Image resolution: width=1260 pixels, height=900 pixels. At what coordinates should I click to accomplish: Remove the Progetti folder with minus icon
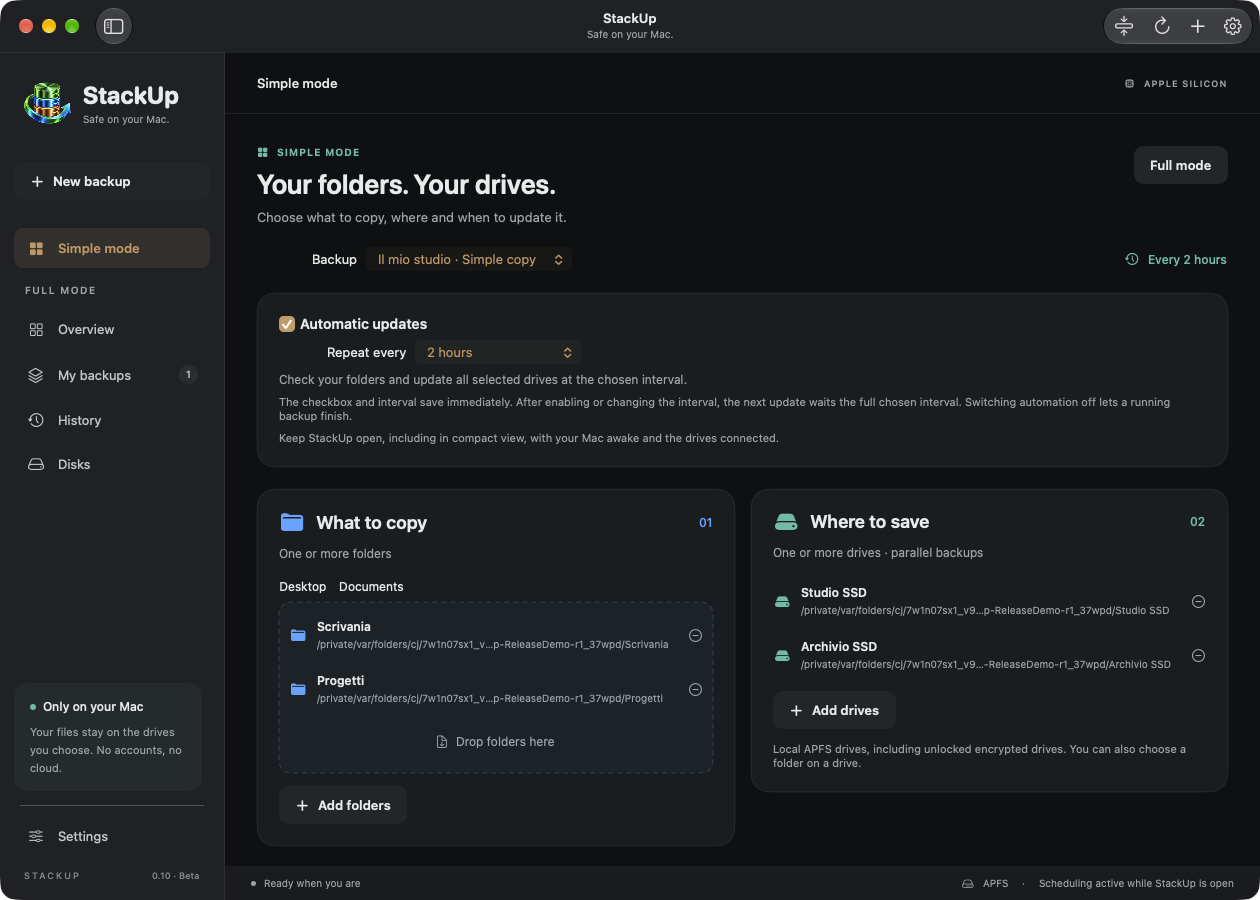(695, 689)
